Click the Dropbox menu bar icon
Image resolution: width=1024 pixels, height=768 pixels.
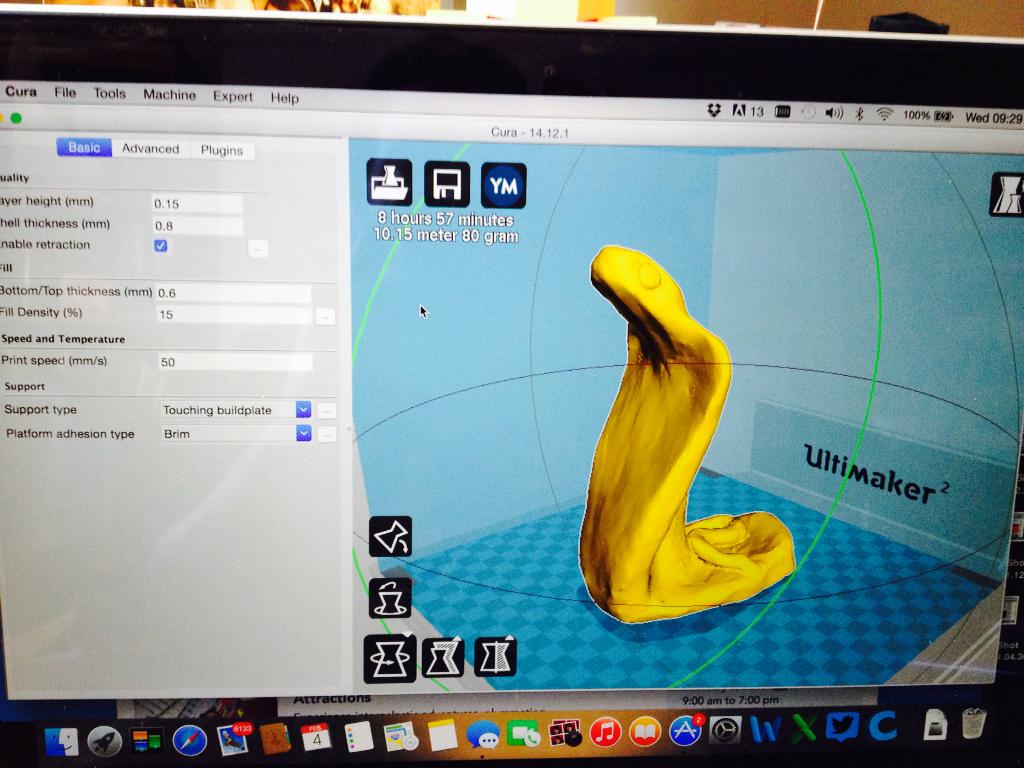(714, 110)
